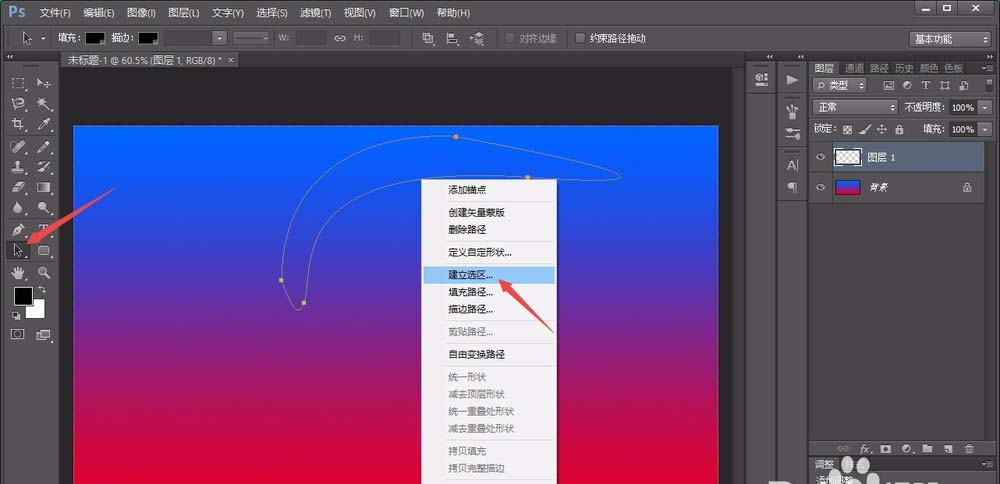Choose the Gradient tool

(44, 187)
